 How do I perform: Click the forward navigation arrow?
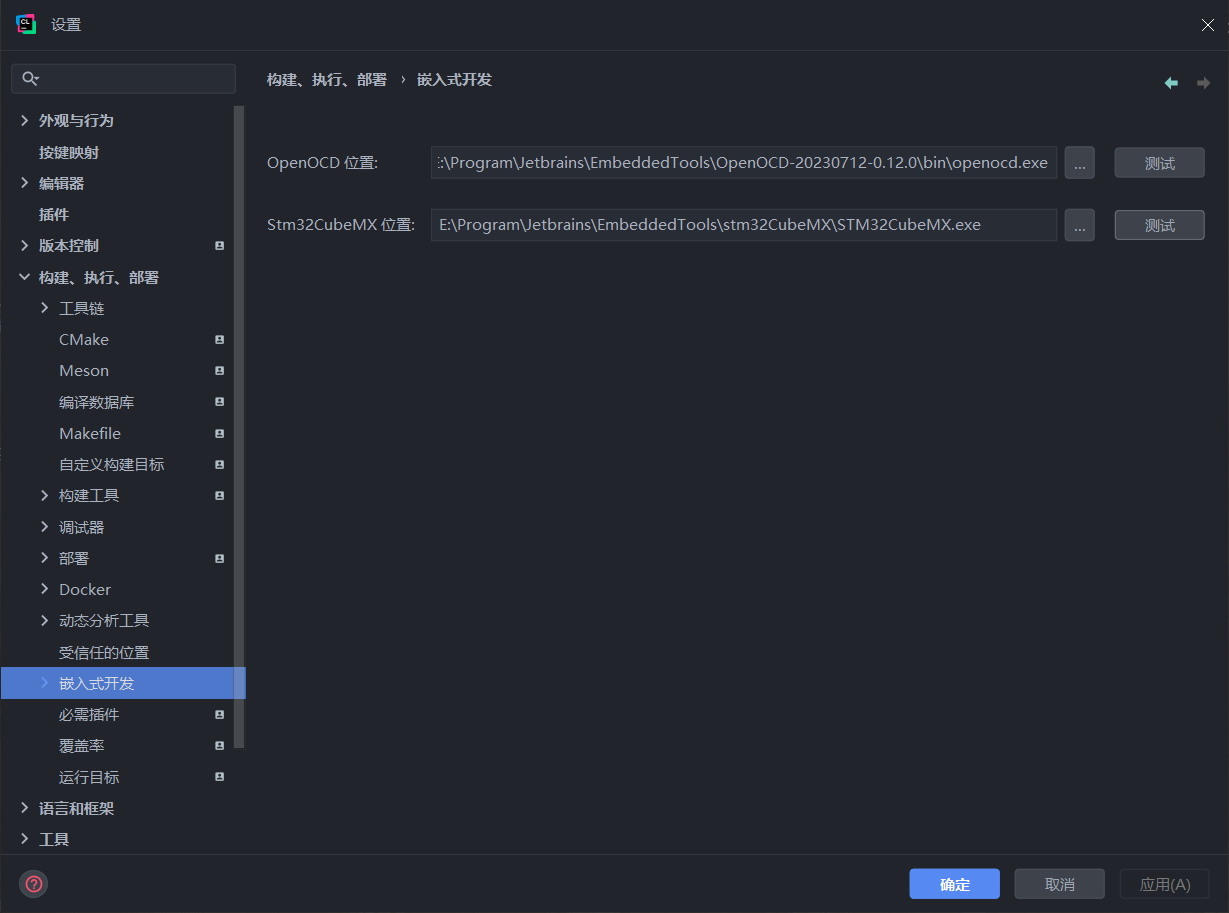click(x=1203, y=82)
